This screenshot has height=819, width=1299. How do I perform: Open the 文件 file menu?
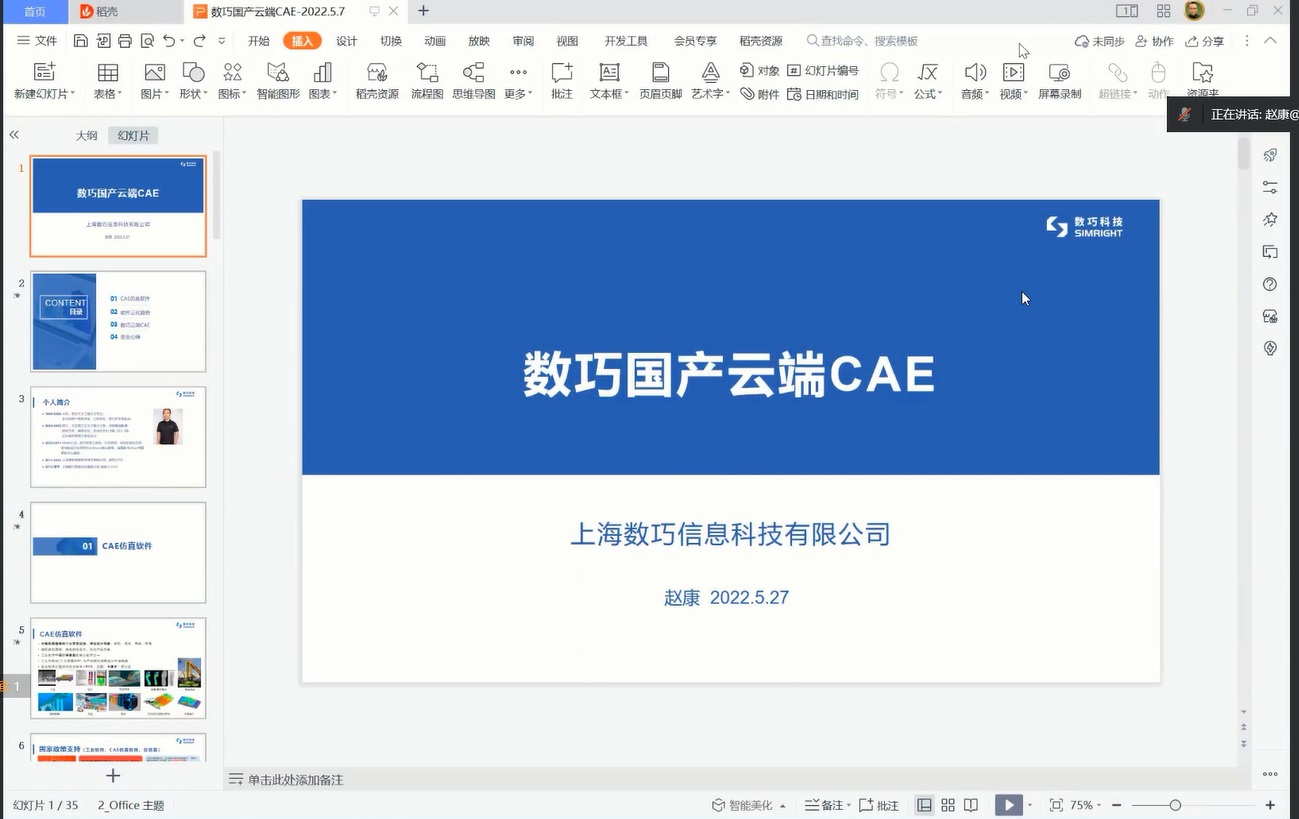point(37,41)
